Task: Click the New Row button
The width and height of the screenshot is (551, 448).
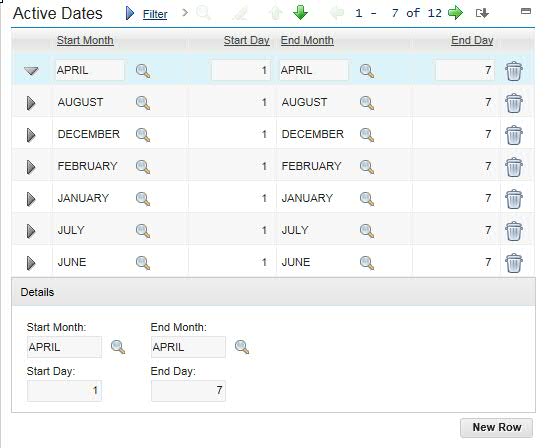Action: 497,427
